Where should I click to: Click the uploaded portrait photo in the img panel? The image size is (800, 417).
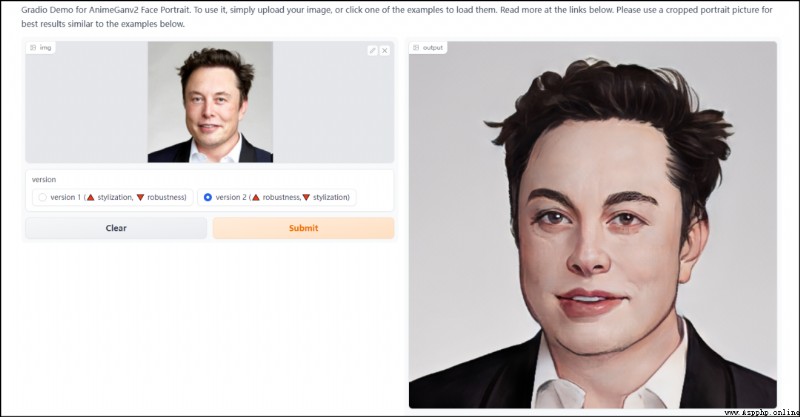(x=210, y=102)
